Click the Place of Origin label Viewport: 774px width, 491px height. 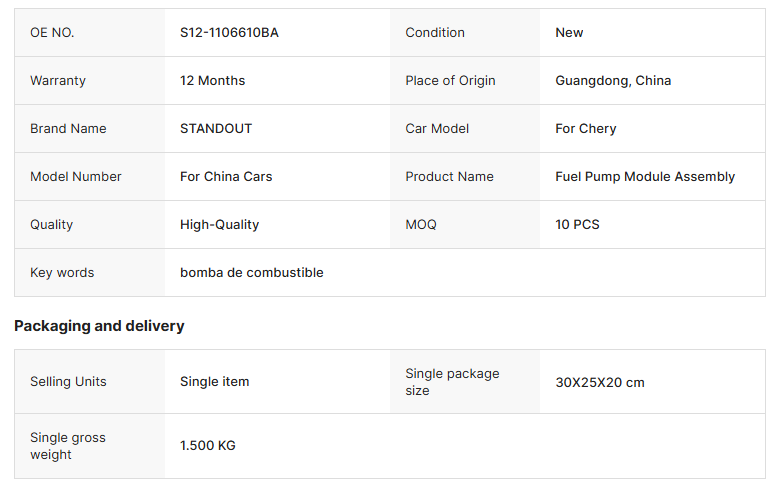click(x=450, y=80)
